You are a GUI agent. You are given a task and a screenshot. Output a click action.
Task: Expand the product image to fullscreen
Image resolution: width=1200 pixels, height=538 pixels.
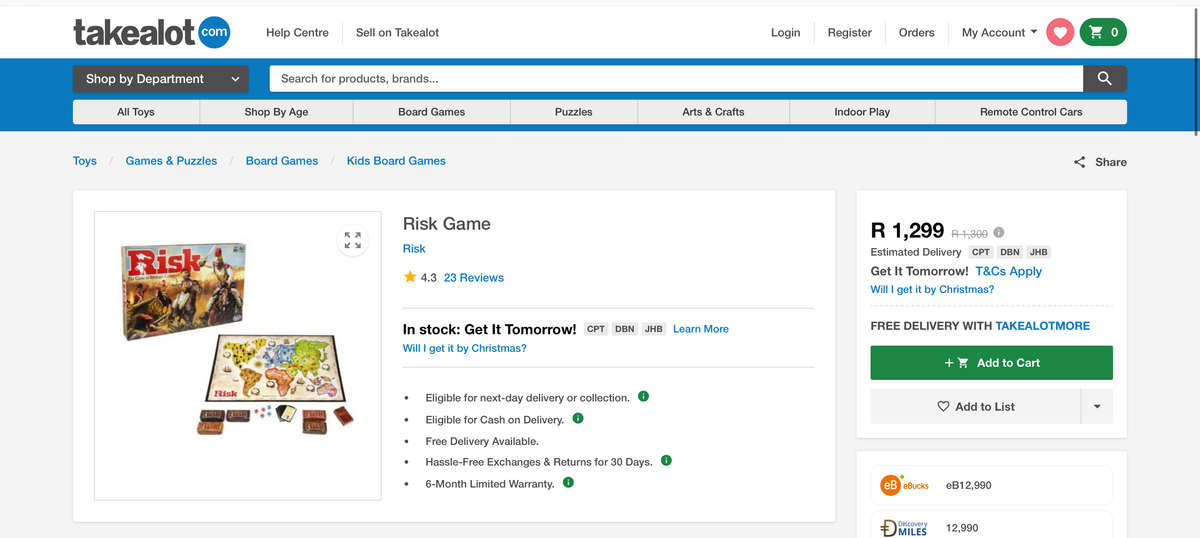[x=353, y=240]
